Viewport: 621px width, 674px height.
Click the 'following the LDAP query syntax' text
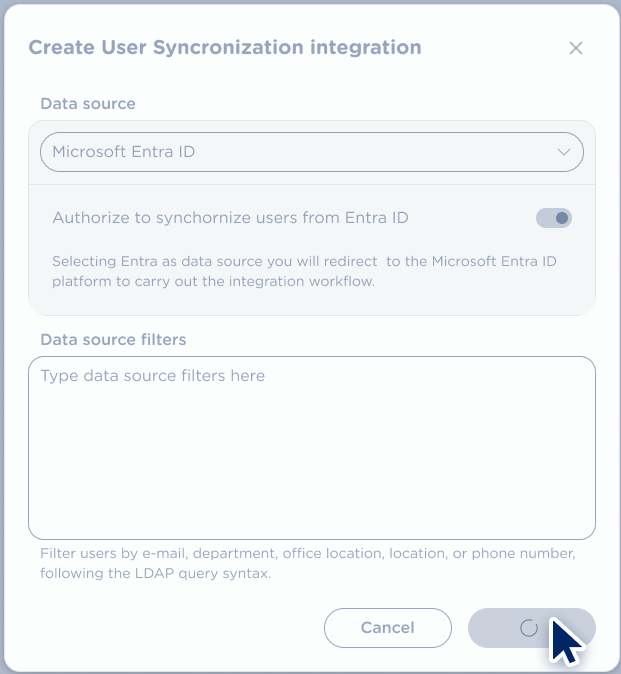(x=156, y=574)
